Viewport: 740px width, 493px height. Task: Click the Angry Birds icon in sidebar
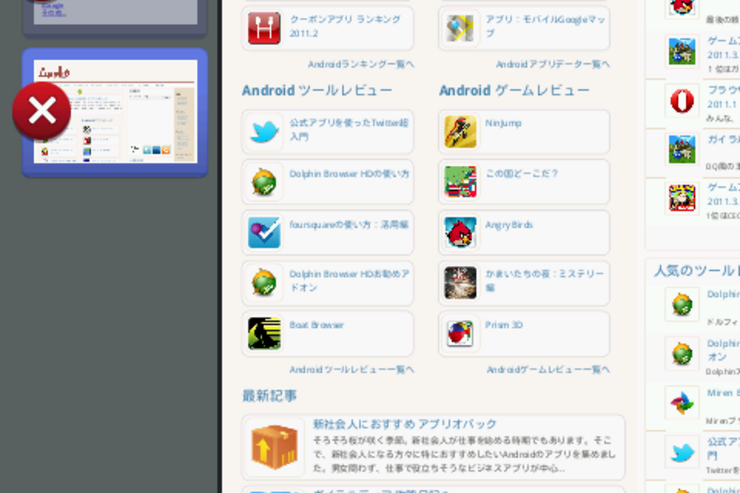[682, 7]
